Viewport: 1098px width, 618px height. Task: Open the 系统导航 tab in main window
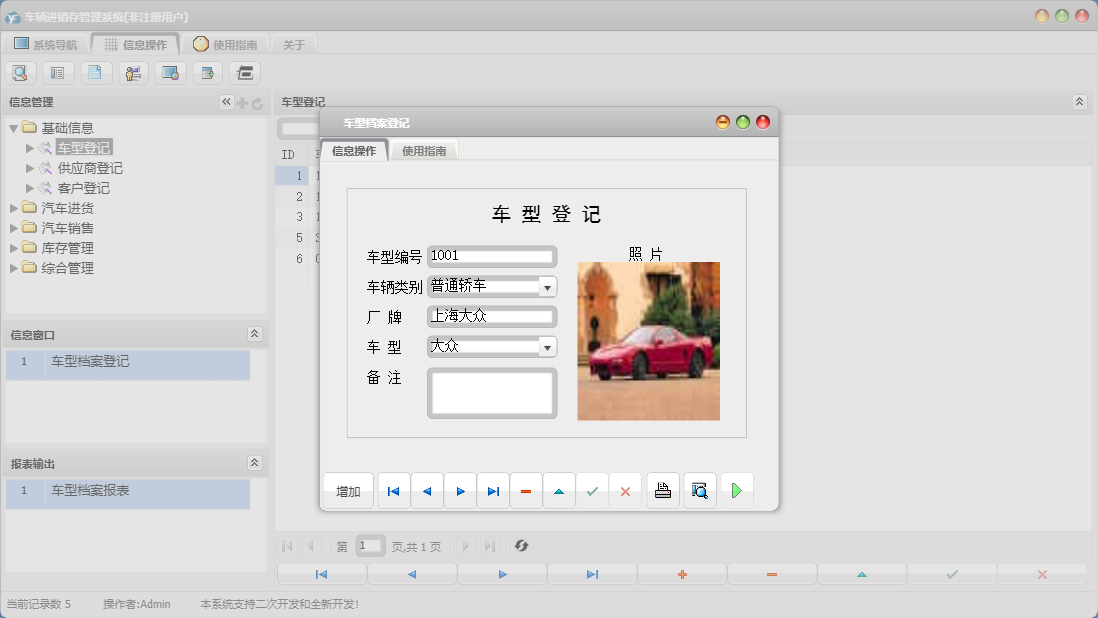click(45, 44)
